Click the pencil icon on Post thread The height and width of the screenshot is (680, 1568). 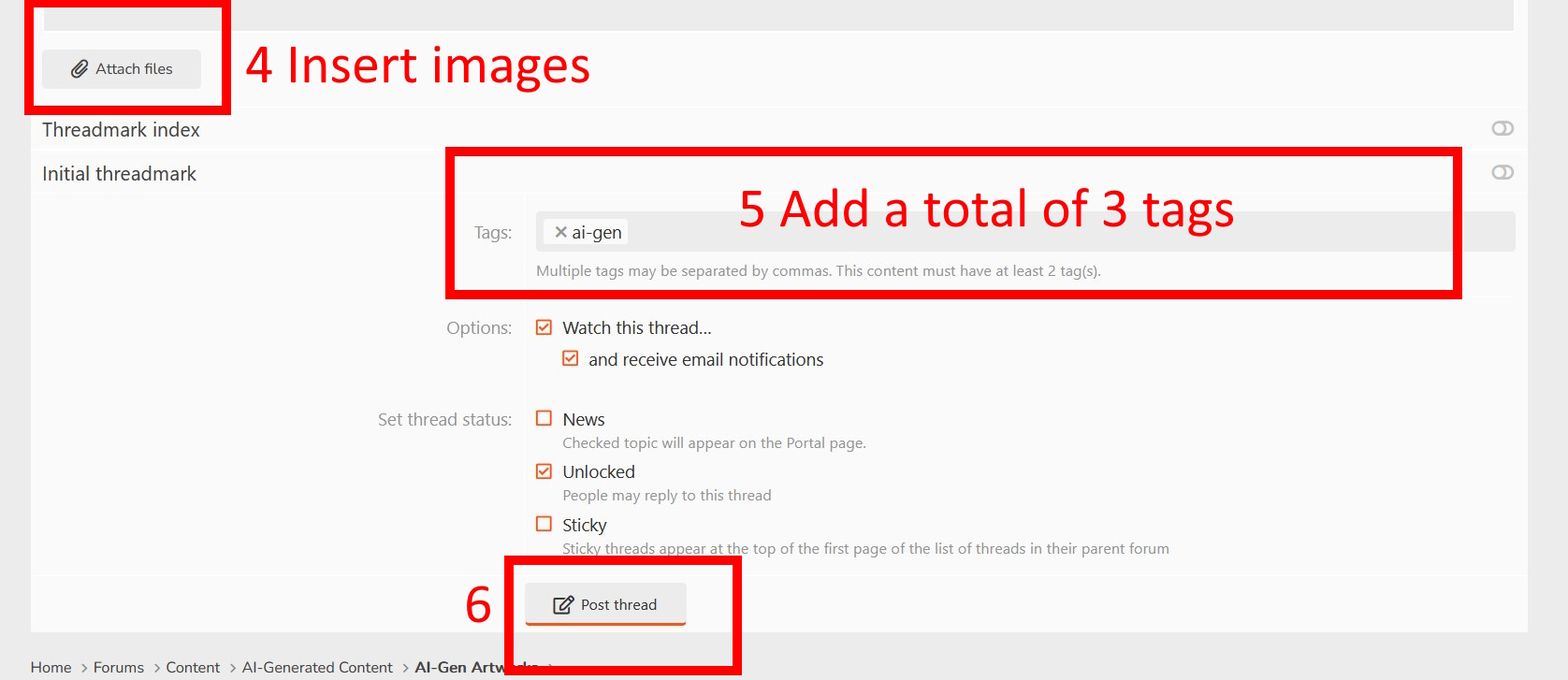coord(562,605)
